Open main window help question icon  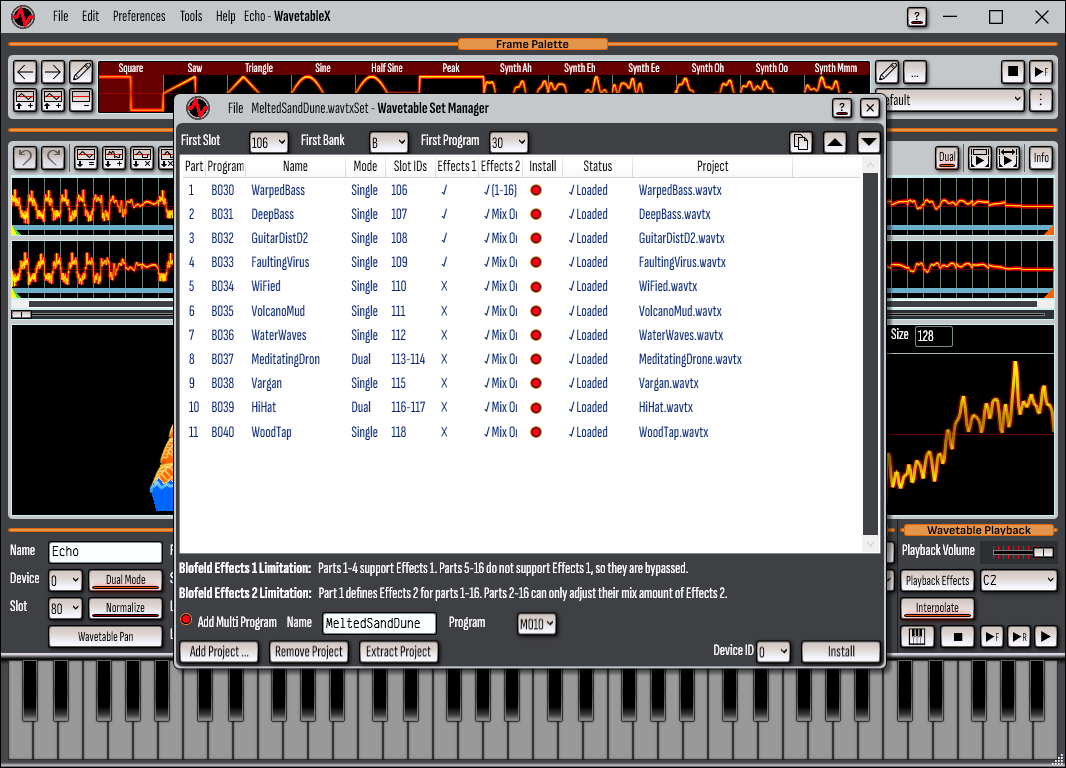click(917, 17)
